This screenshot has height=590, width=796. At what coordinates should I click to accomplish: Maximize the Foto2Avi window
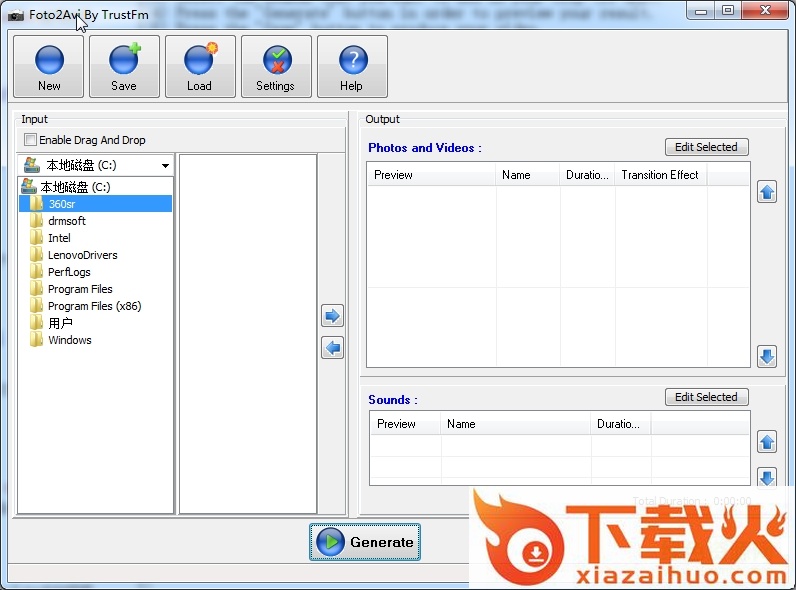pyautogui.click(x=728, y=10)
